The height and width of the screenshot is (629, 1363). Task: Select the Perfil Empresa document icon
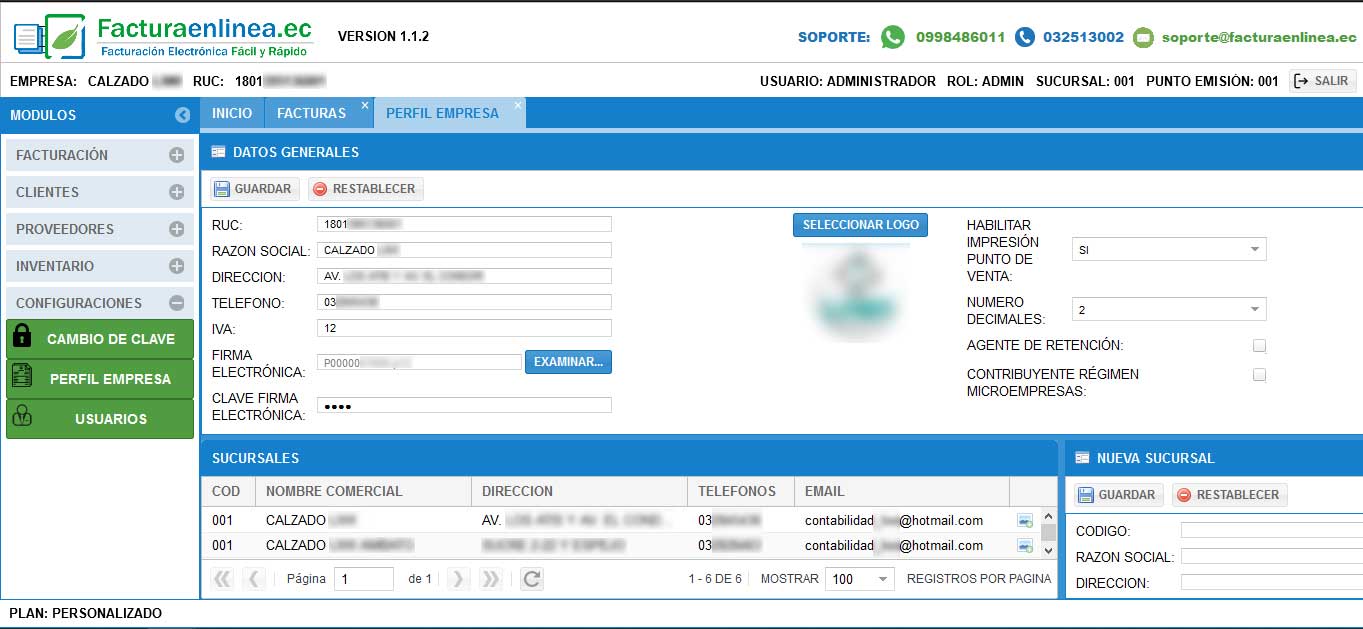point(20,379)
